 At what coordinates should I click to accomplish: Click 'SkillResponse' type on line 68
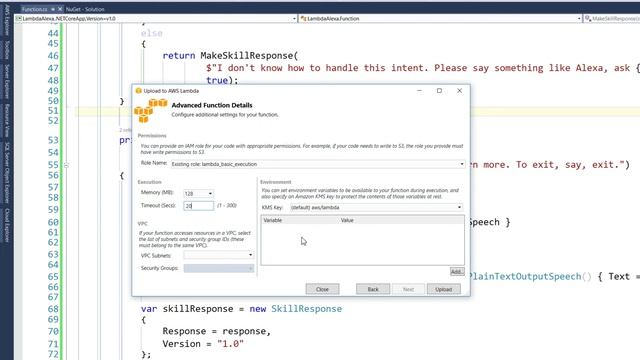307,309
